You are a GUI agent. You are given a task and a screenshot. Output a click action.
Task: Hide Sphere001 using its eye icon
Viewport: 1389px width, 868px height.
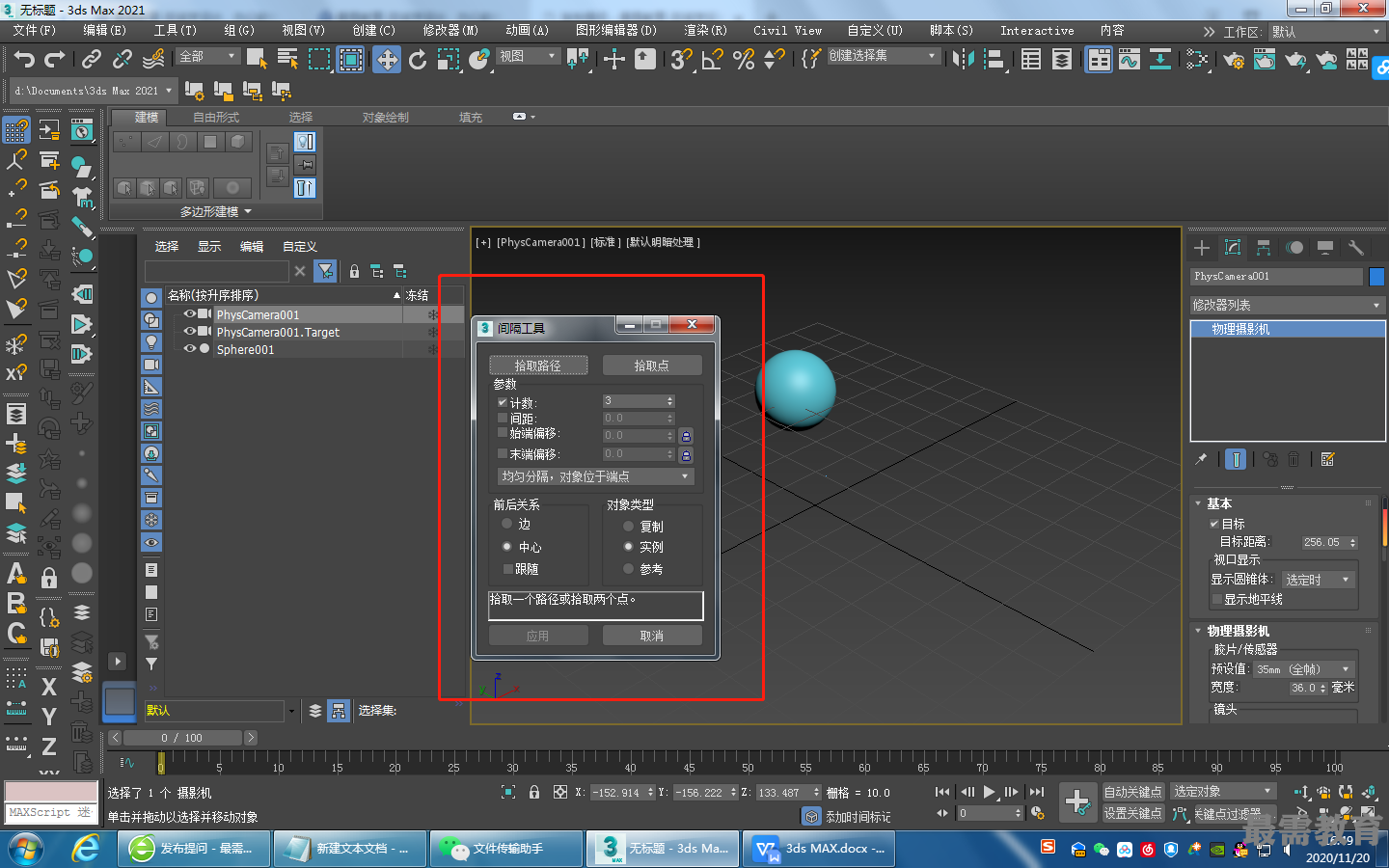click(190, 349)
